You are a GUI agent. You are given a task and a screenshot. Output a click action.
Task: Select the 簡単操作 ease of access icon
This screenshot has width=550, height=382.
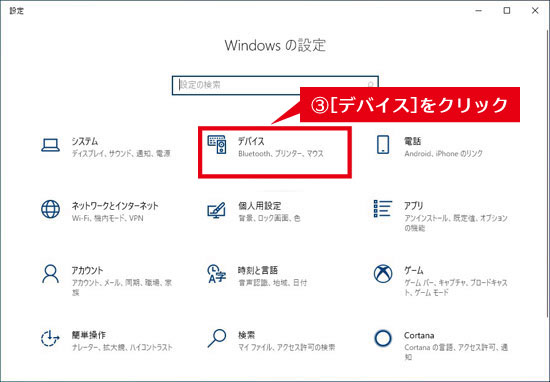[51, 338]
